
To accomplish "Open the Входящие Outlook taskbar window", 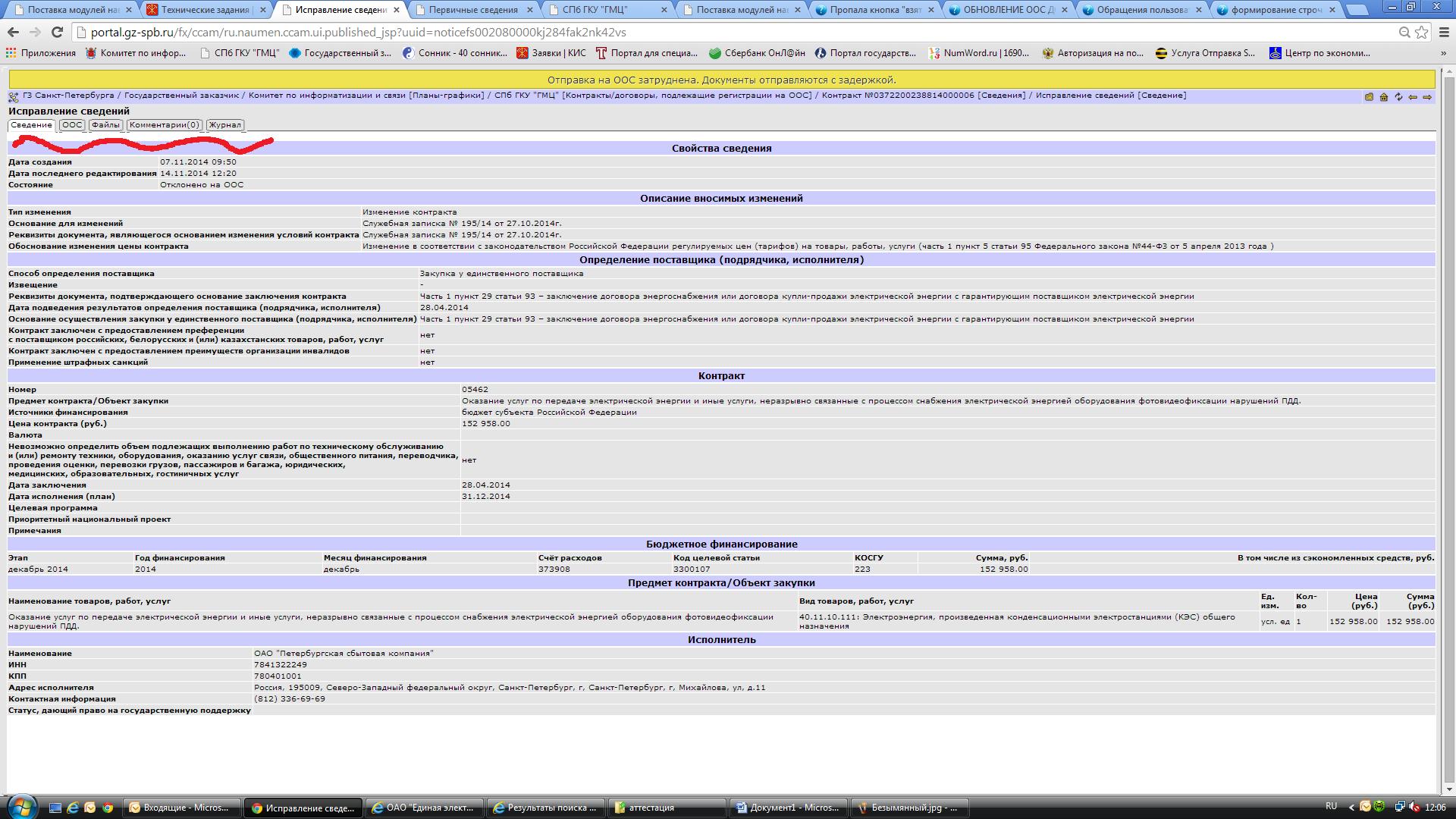I will tap(182, 808).
